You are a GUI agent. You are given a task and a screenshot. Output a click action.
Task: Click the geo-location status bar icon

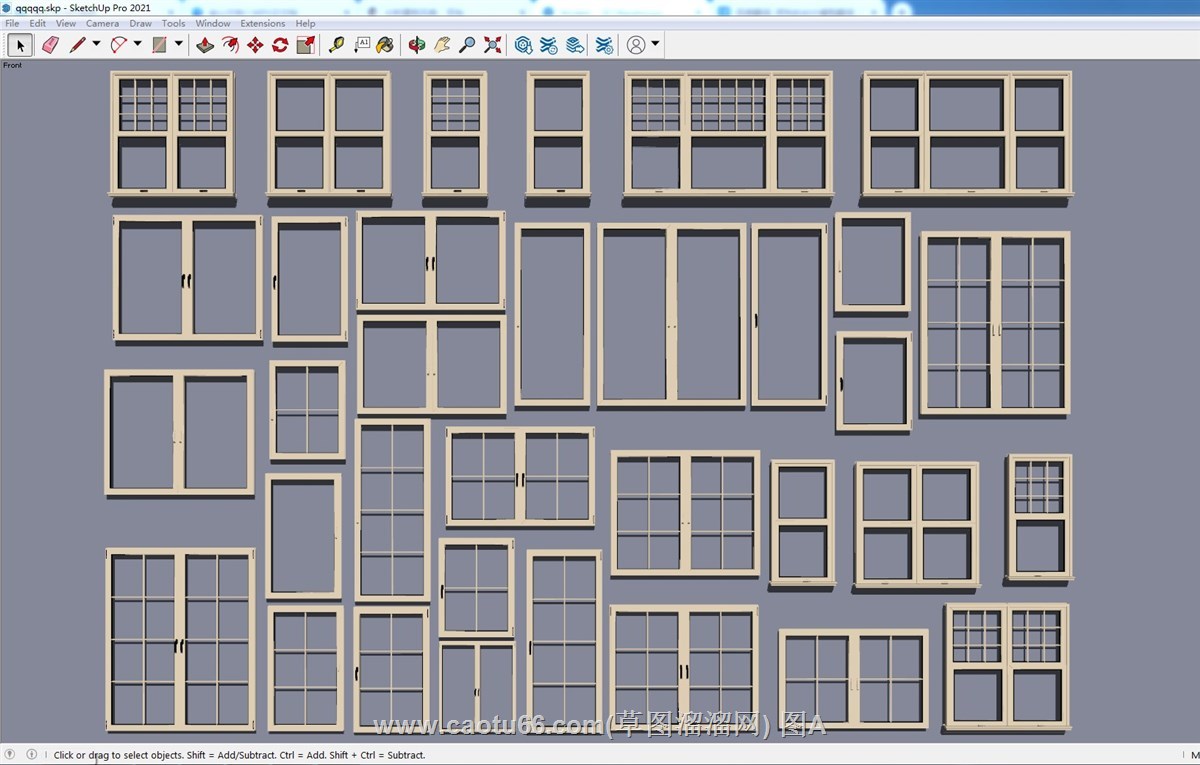pyautogui.click(x=10, y=754)
